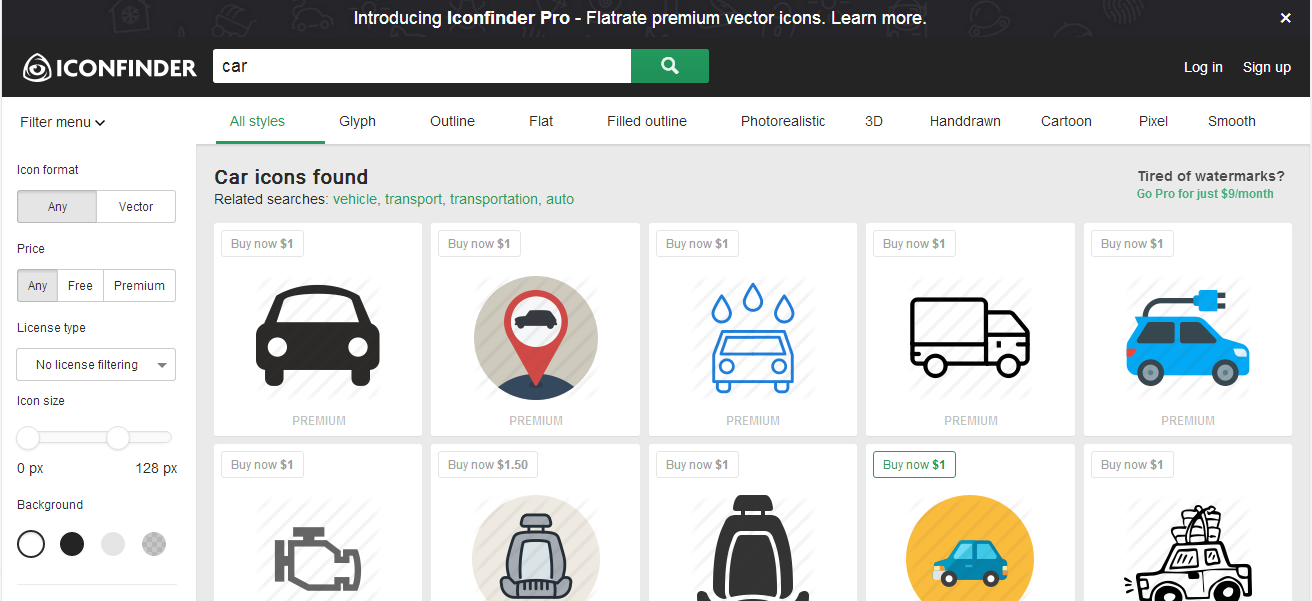Open the blue electric car with plug icon
This screenshot has width=1312, height=601.
[x=1188, y=337]
